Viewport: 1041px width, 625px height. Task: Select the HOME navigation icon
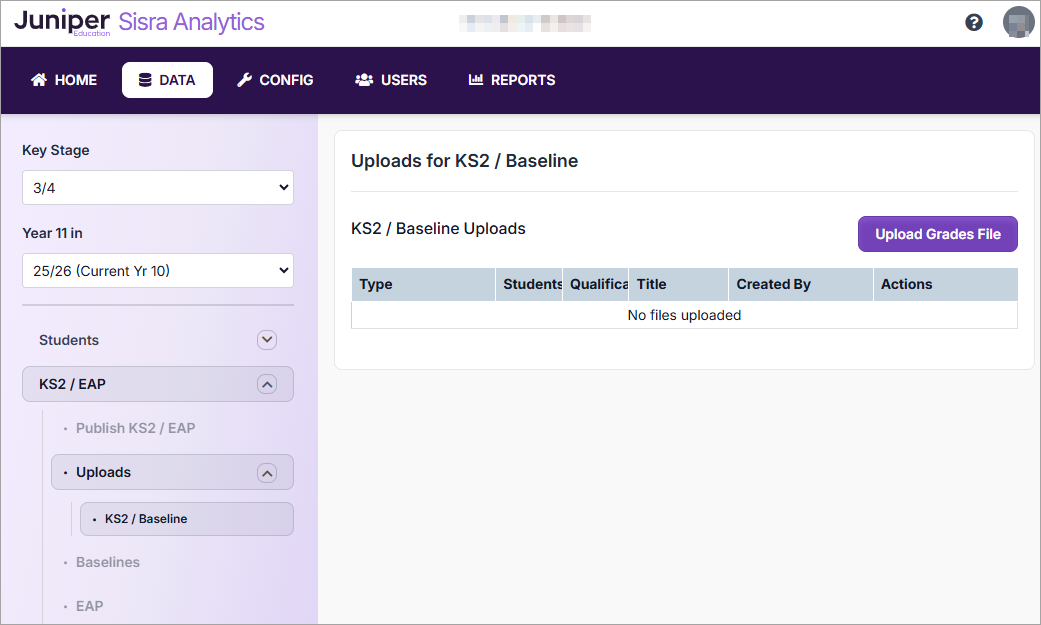click(38, 80)
